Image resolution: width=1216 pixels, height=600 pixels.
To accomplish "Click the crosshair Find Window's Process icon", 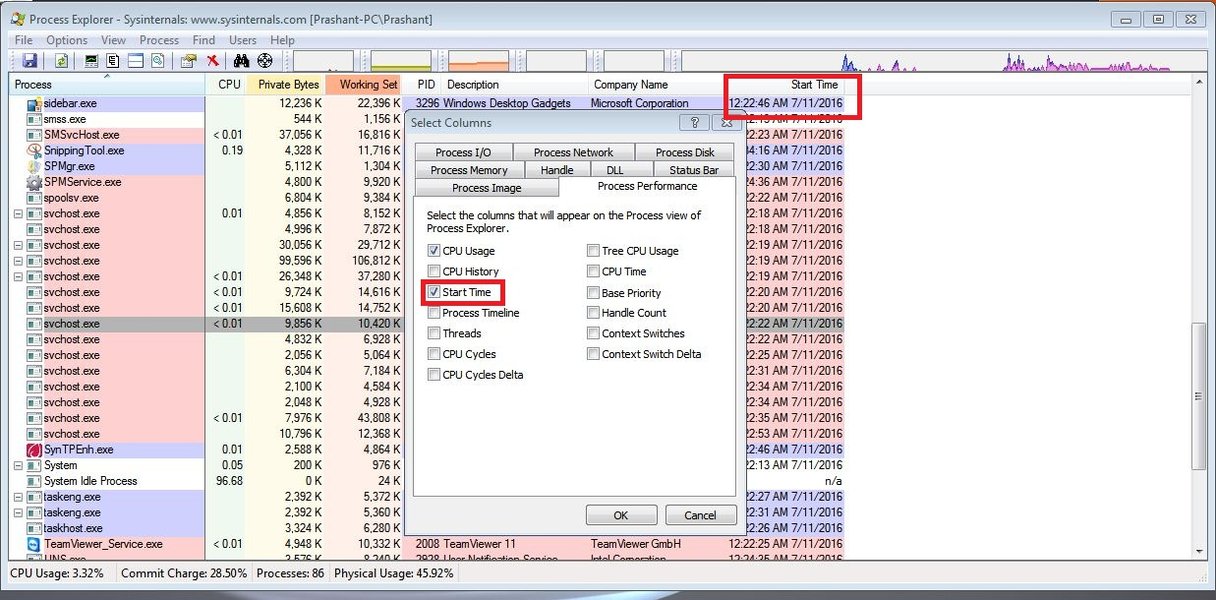I will click(x=265, y=61).
